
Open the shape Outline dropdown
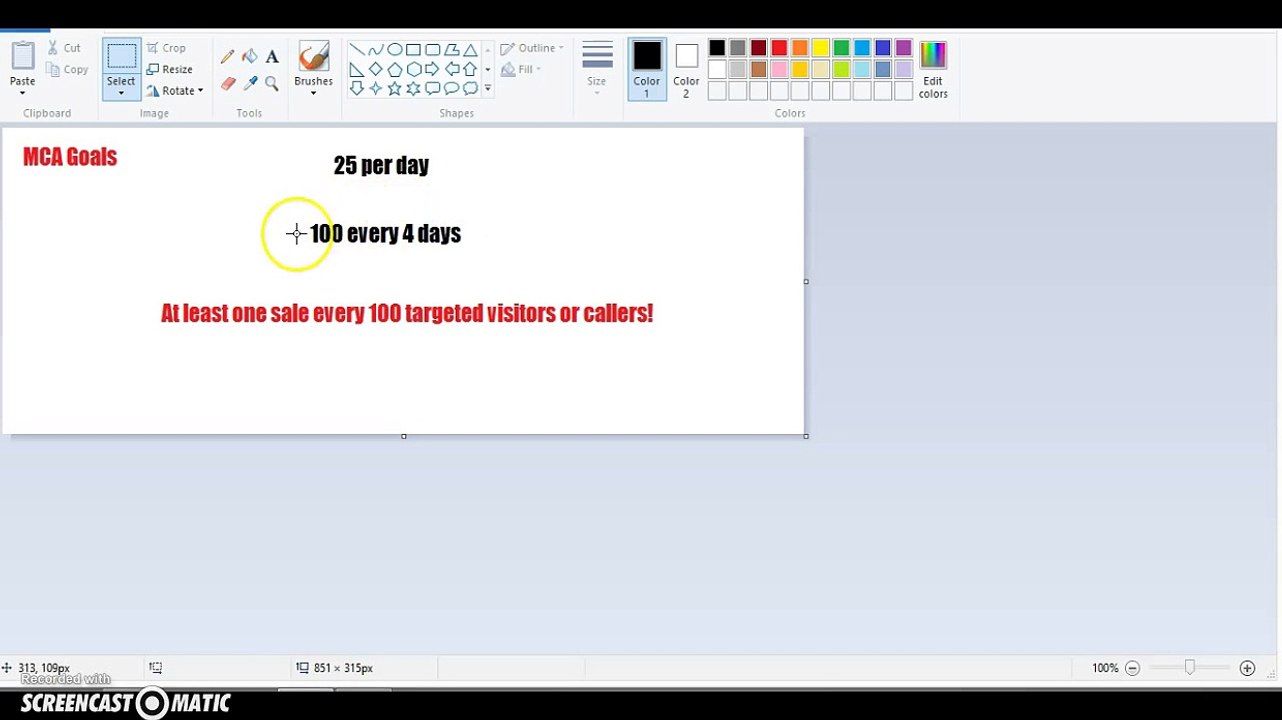[532, 48]
